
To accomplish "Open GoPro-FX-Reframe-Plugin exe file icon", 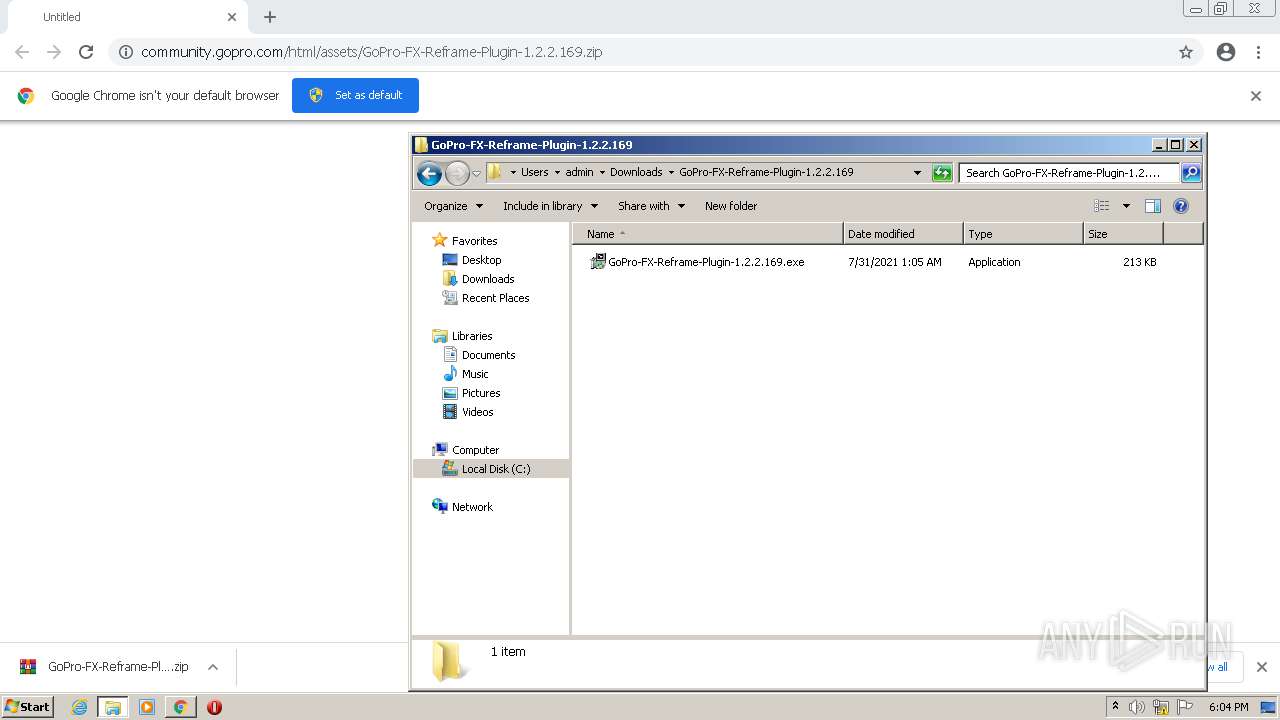I will [x=598, y=262].
